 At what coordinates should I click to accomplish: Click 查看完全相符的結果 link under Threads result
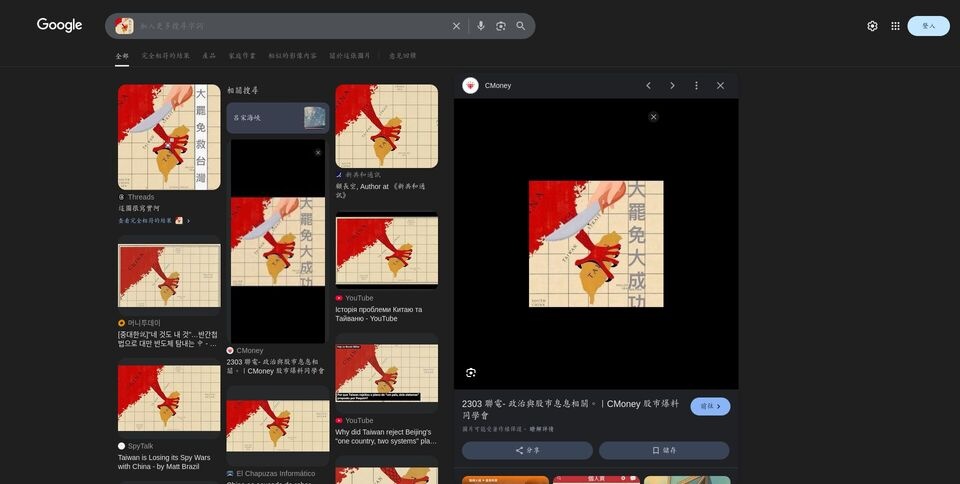[154, 220]
